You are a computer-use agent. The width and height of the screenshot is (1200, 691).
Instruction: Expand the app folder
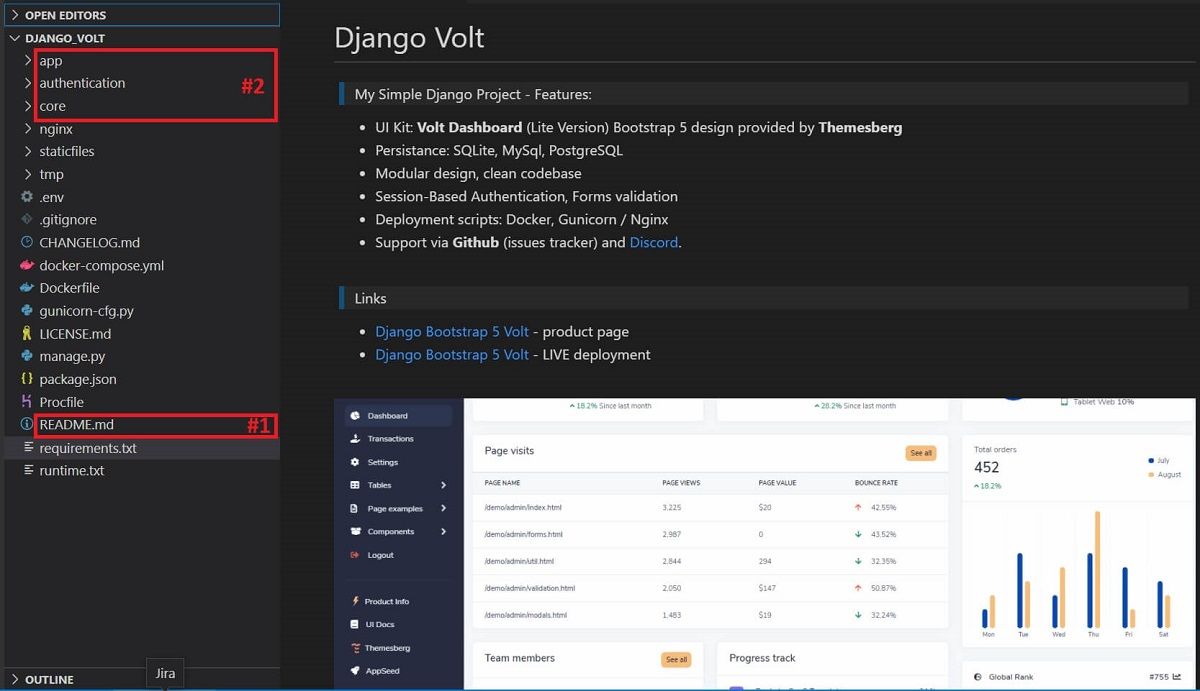point(28,61)
